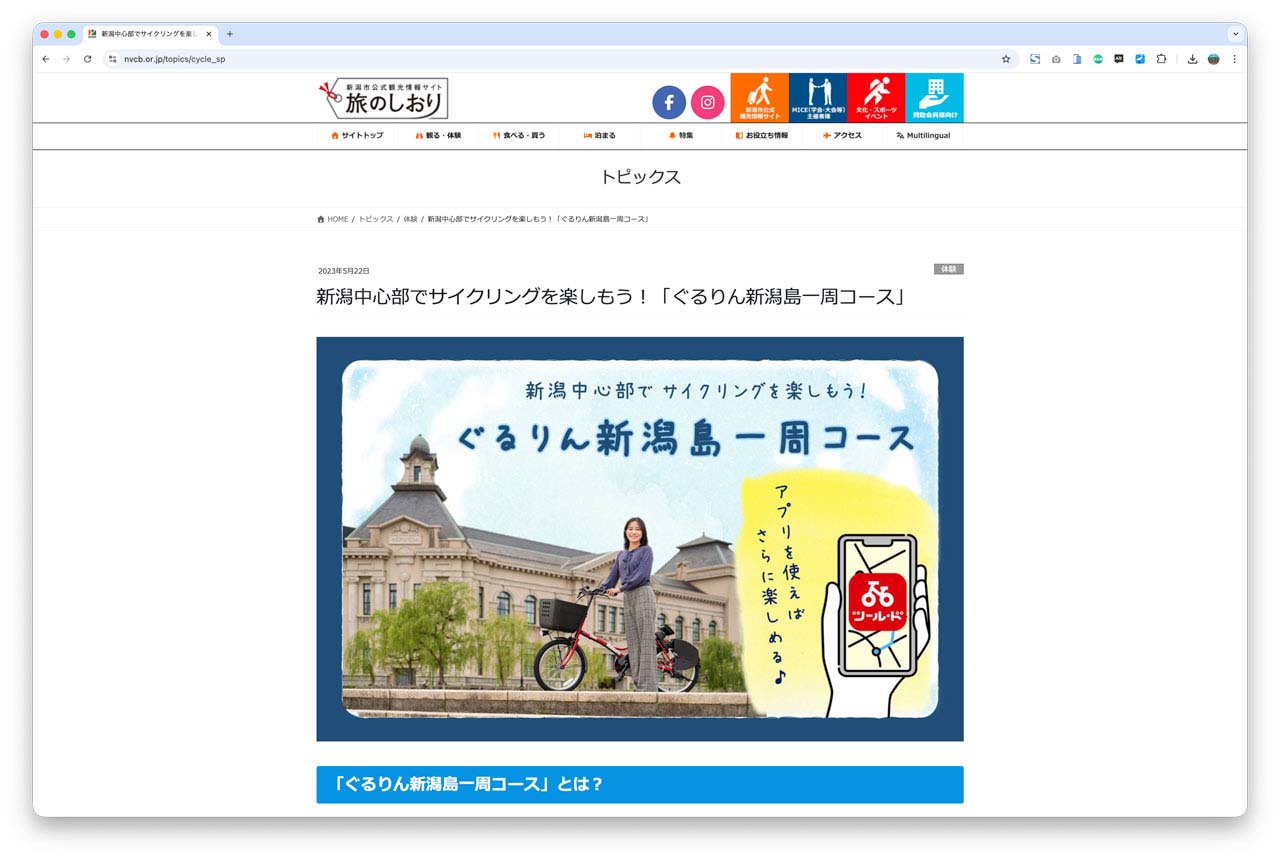The image size is (1280, 860).
Task: Bookmark this page with the star icon
Action: (1006, 59)
